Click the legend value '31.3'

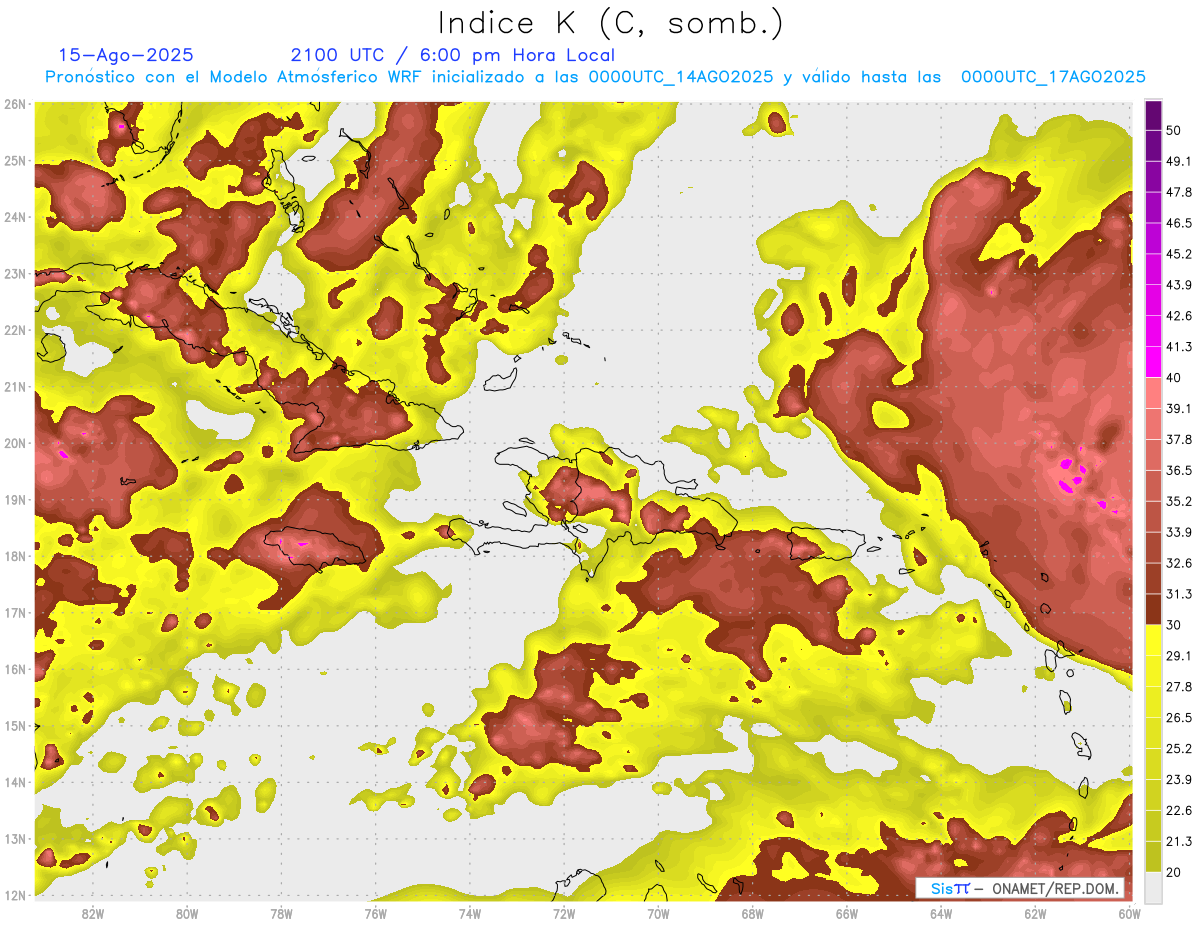(1178, 594)
